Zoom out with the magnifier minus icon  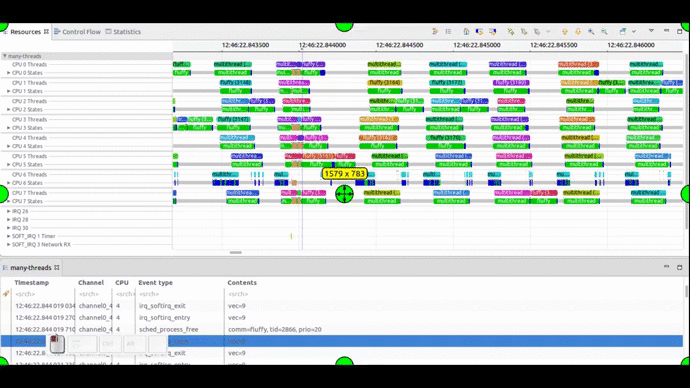click(x=604, y=31)
